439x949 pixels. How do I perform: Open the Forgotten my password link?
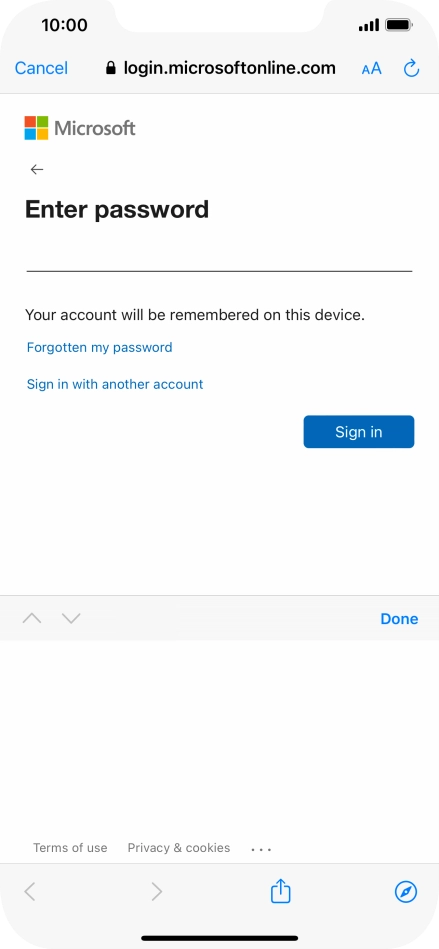pos(99,347)
